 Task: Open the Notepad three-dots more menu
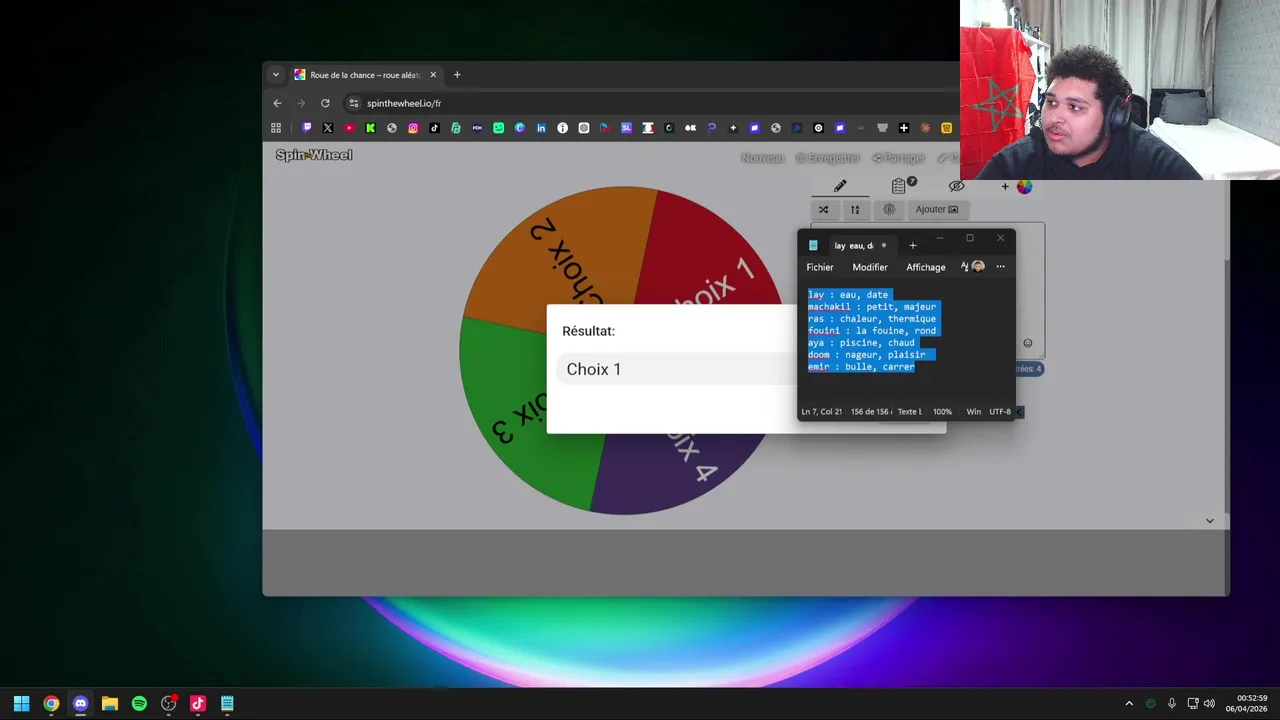pyautogui.click(x=1000, y=267)
